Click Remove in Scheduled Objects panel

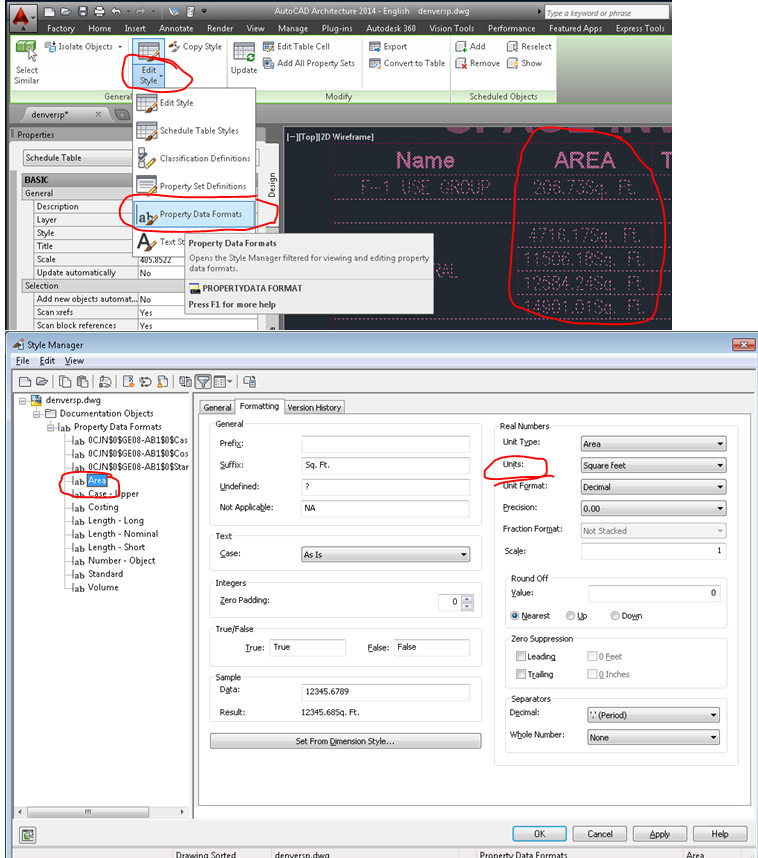[x=477, y=63]
